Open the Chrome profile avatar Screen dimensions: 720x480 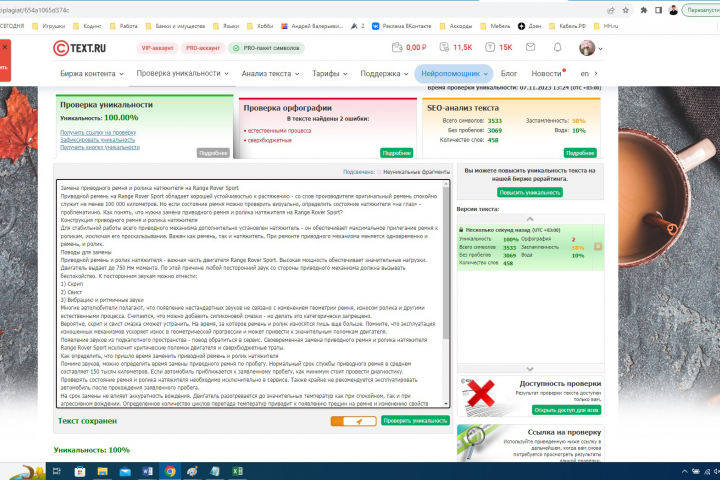click(x=673, y=10)
